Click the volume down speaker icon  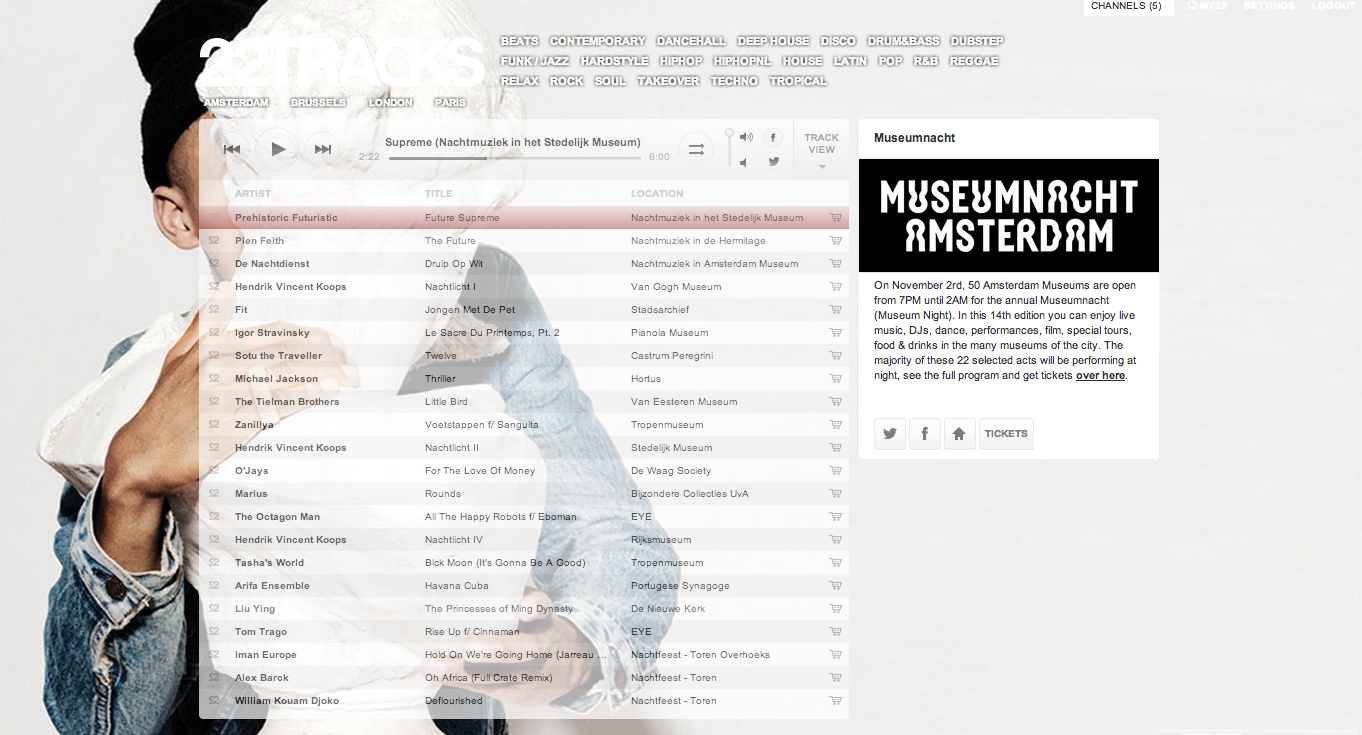click(743, 162)
